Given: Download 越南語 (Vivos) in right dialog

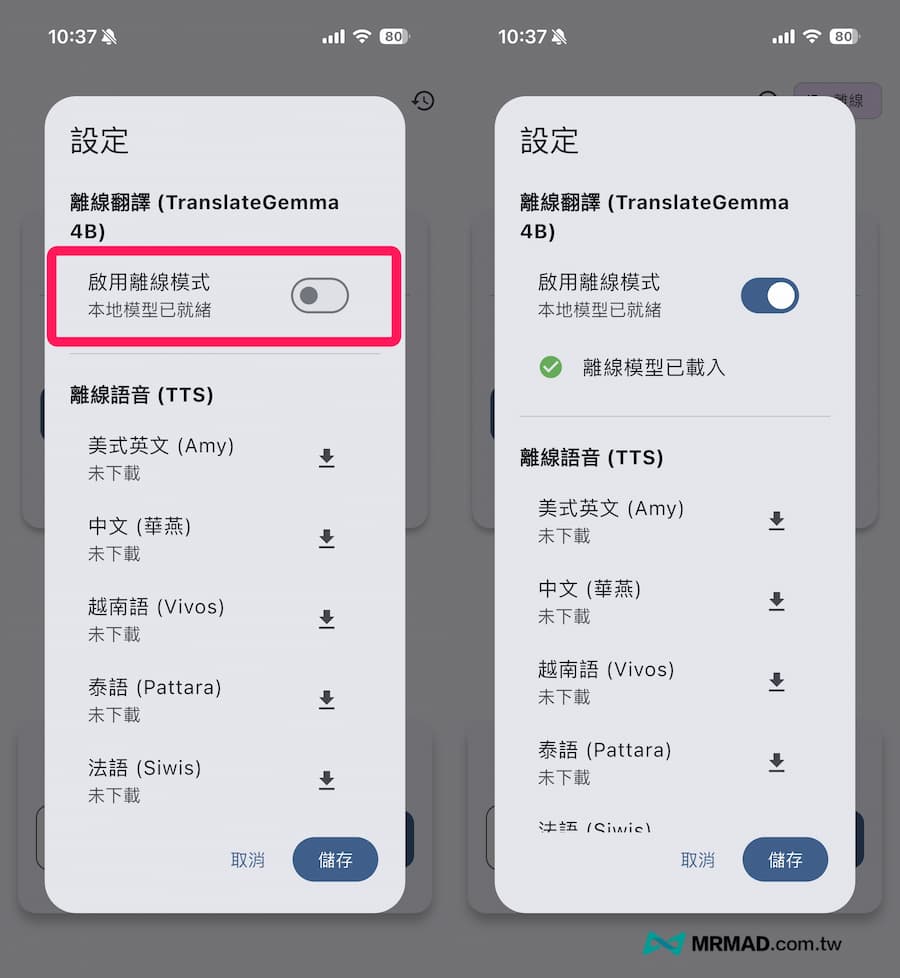Looking at the screenshot, I should (777, 681).
